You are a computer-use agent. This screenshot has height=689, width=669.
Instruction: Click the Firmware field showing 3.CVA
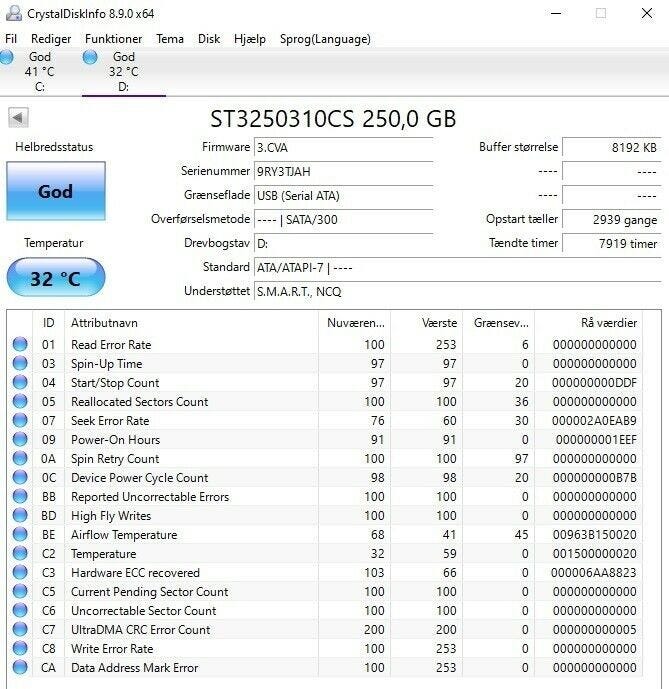343,147
